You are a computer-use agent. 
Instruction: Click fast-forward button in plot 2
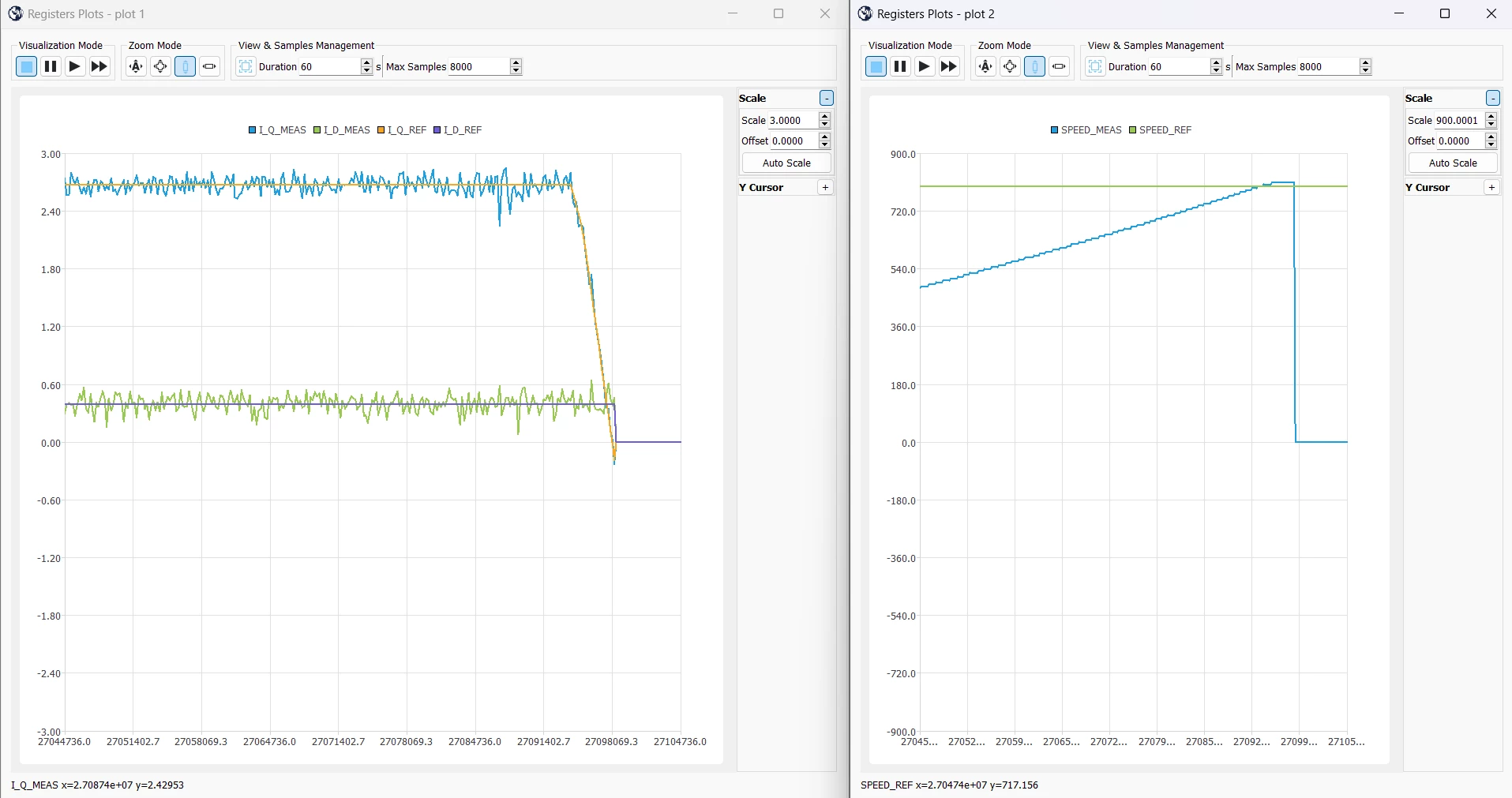click(x=949, y=66)
